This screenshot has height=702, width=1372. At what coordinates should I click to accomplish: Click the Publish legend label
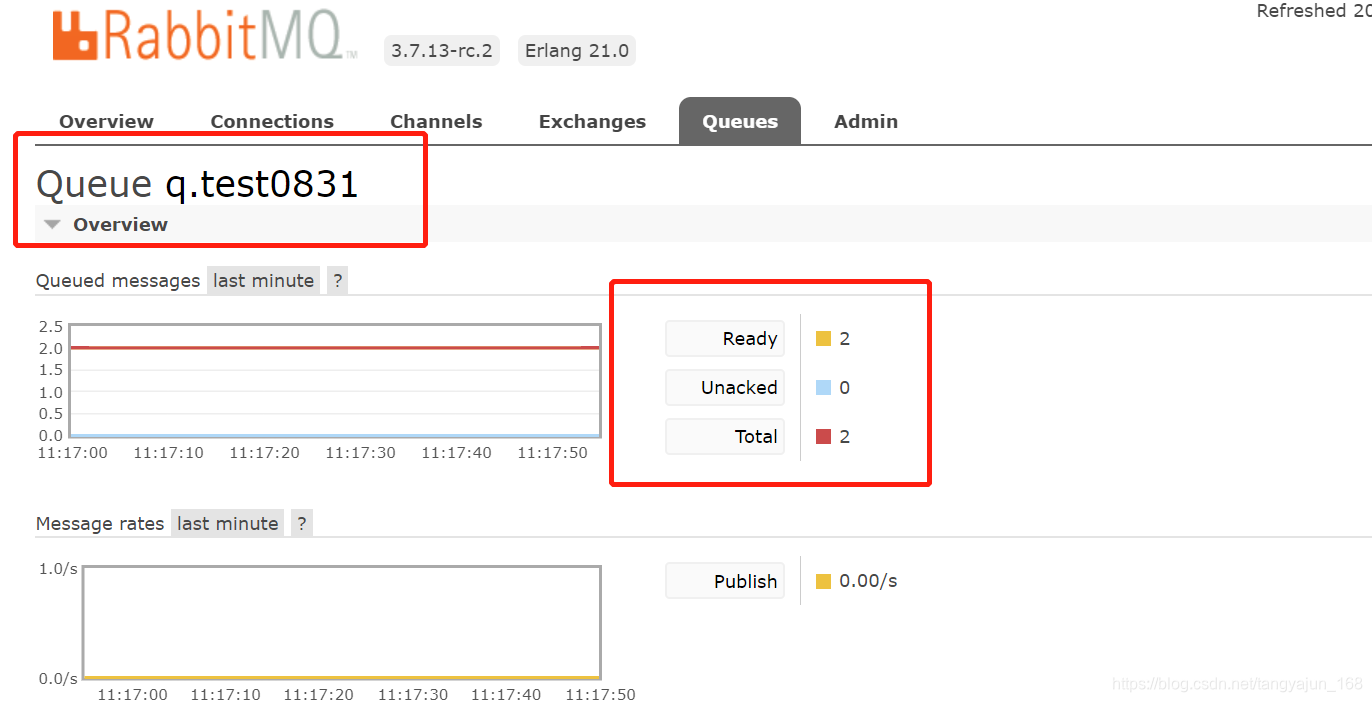tap(725, 581)
